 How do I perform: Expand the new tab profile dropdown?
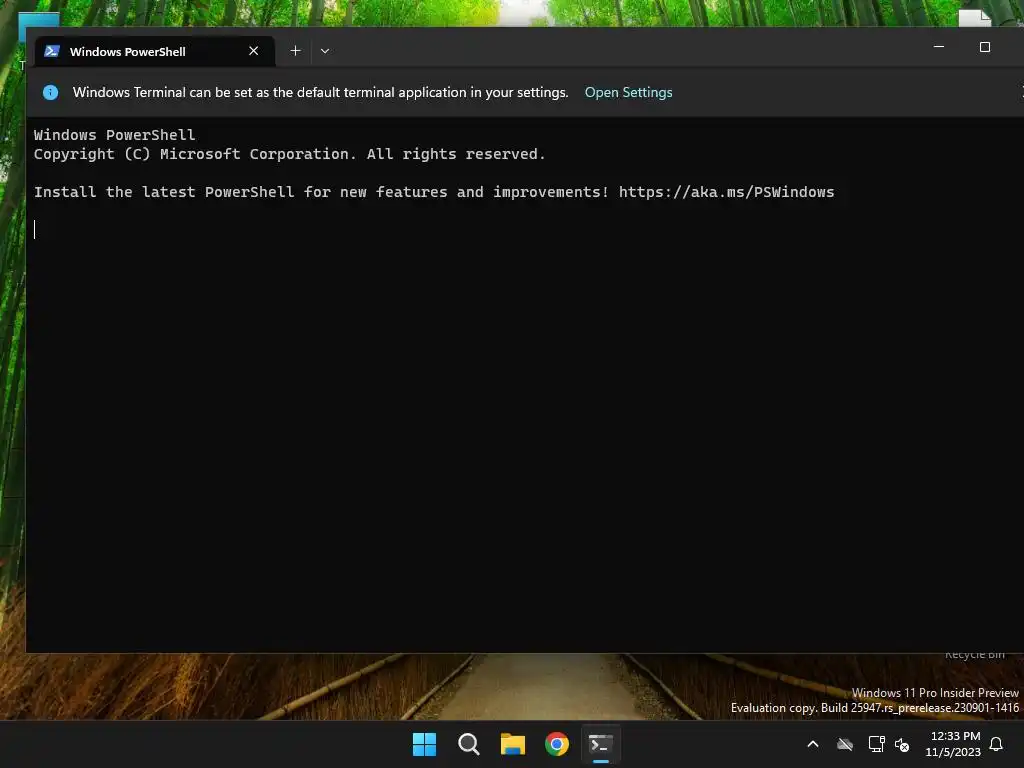tap(325, 51)
